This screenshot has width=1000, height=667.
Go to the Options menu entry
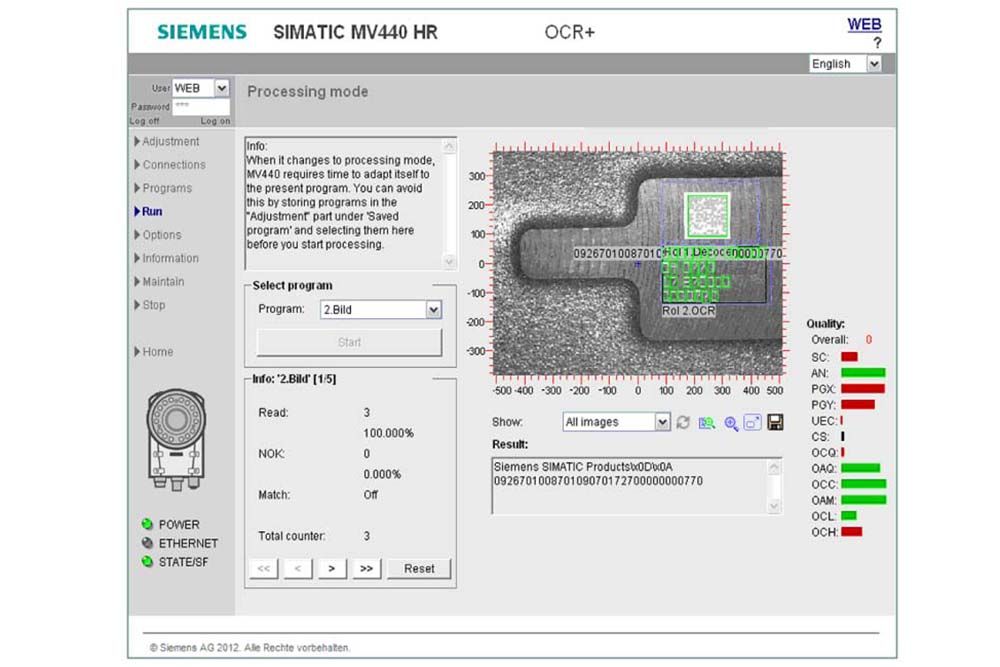click(161, 235)
